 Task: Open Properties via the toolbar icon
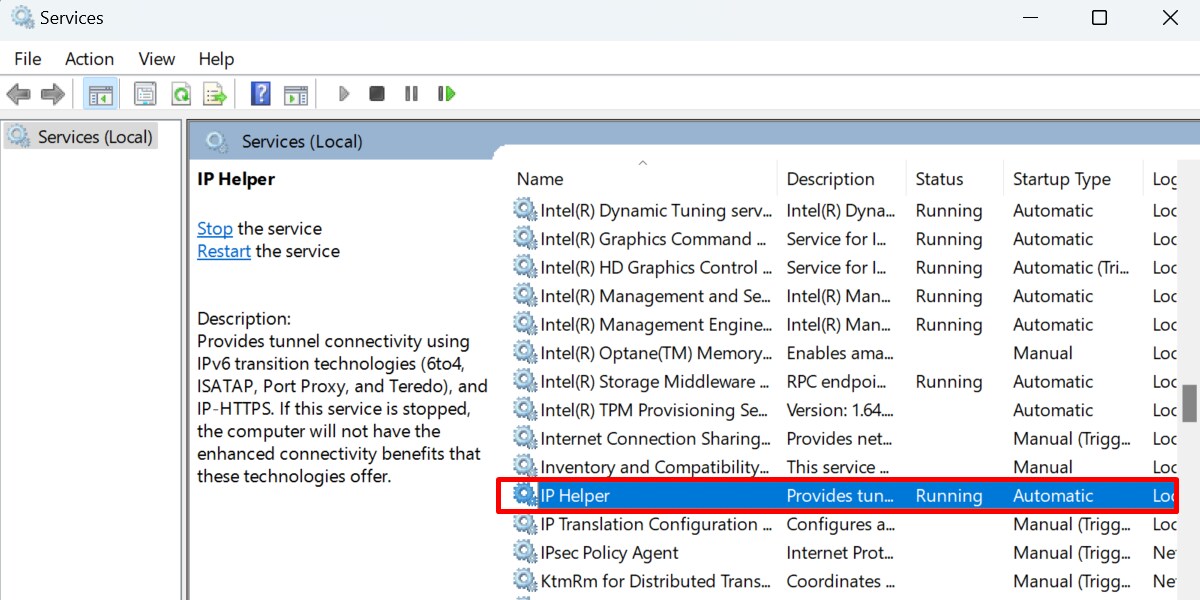coord(145,93)
